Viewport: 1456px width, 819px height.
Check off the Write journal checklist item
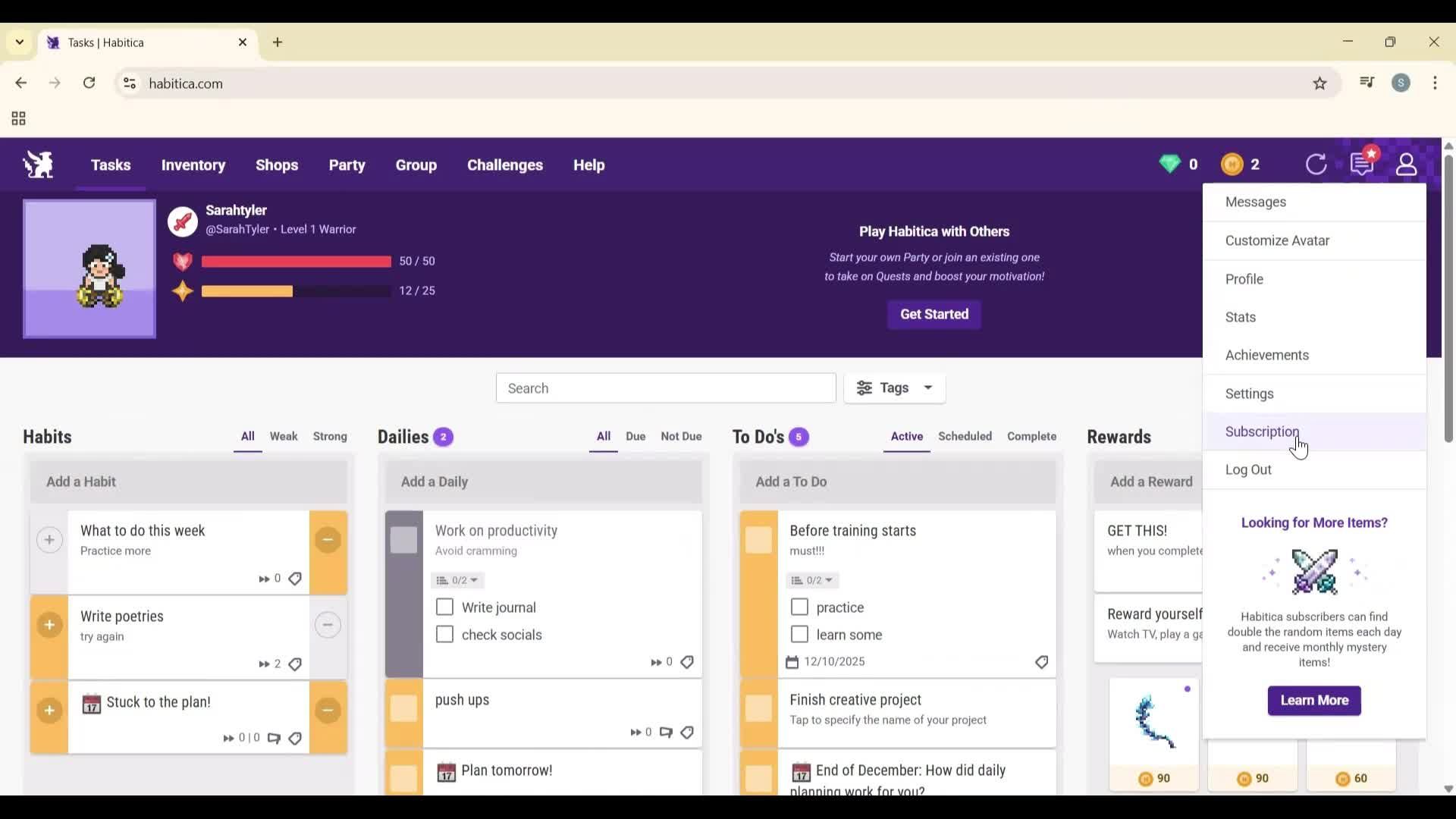(444, 607)
